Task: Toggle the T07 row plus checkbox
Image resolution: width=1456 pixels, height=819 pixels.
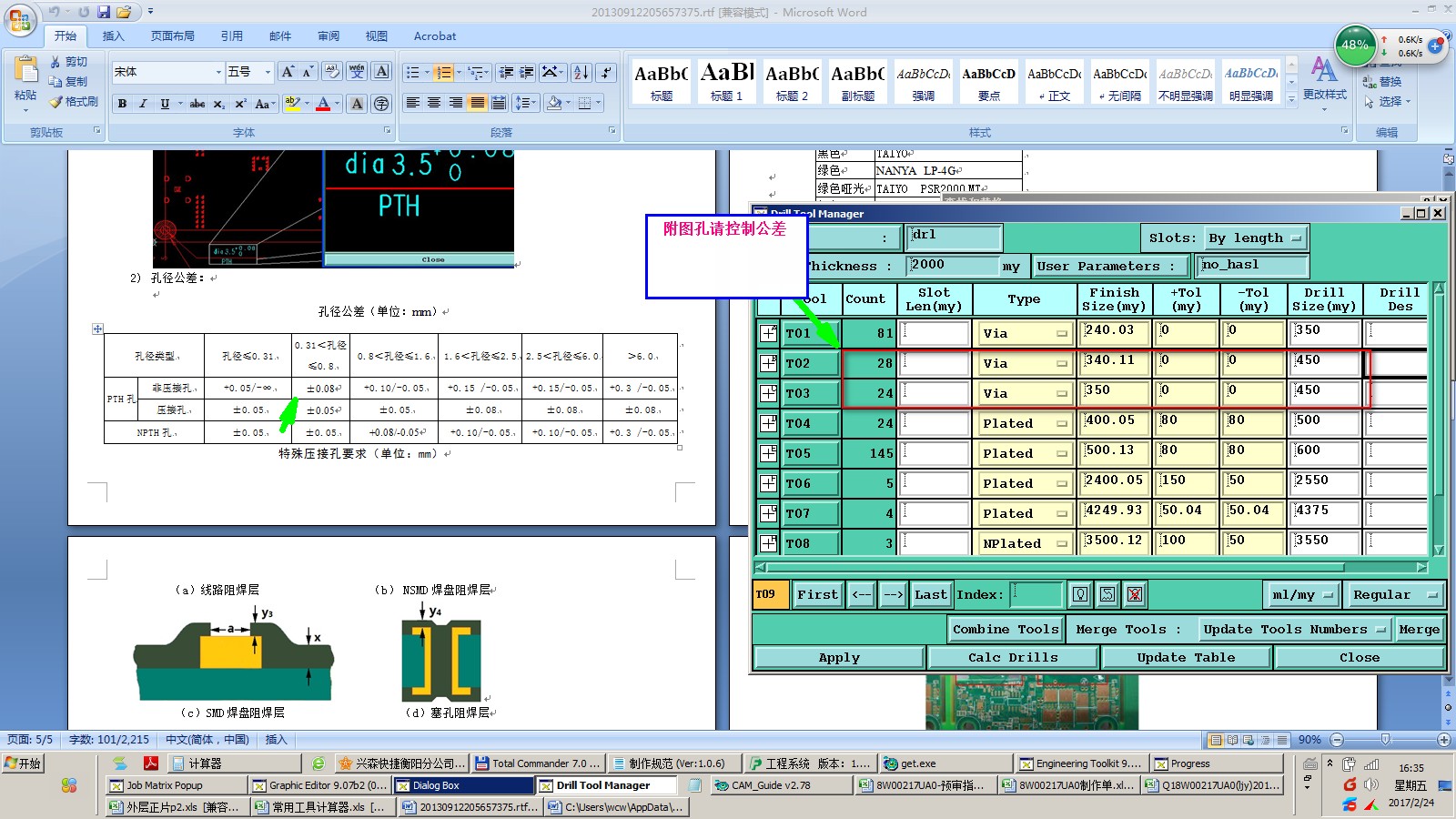Action: point(768,513)
